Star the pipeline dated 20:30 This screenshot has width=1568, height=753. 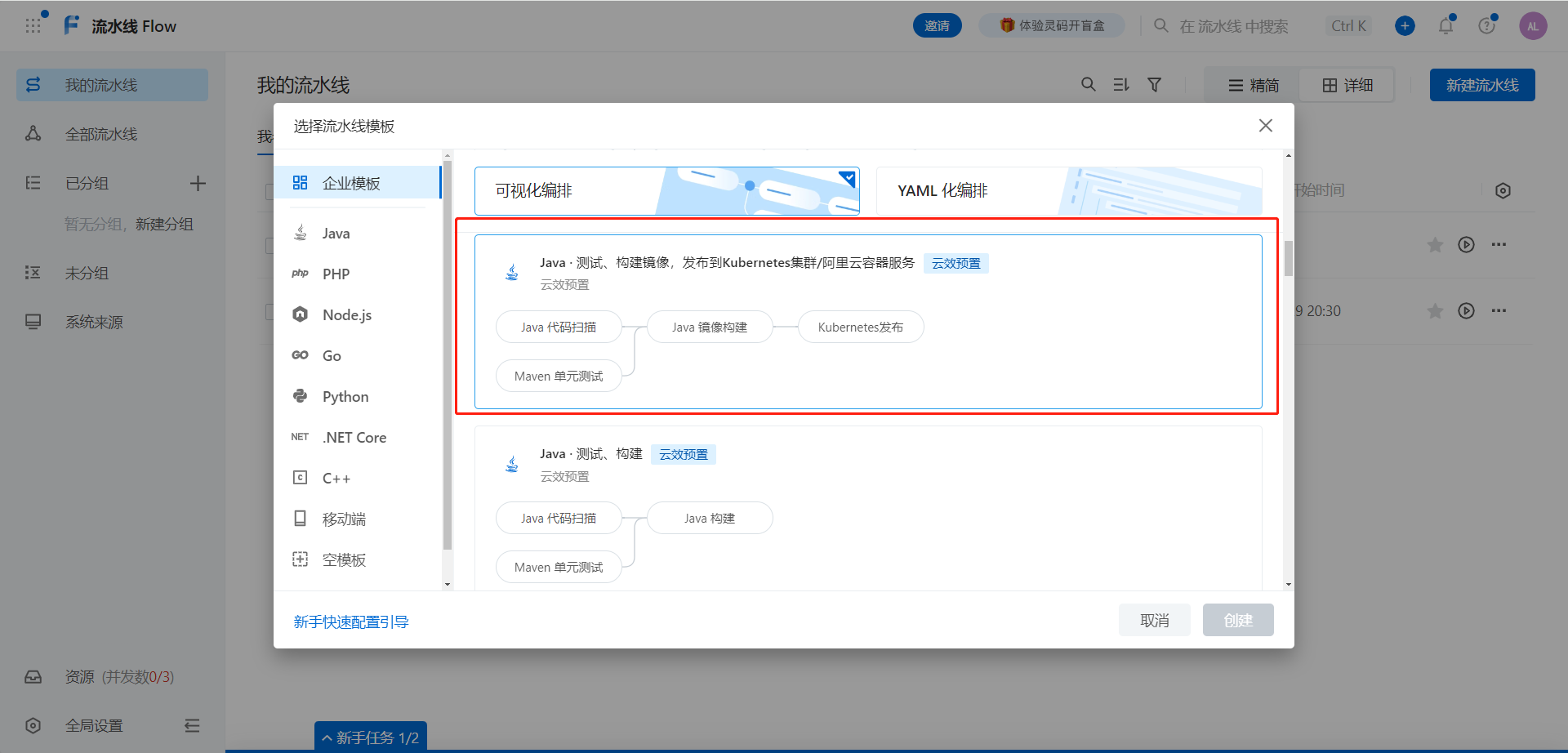pyautogui.click(x=1435, y=311)
